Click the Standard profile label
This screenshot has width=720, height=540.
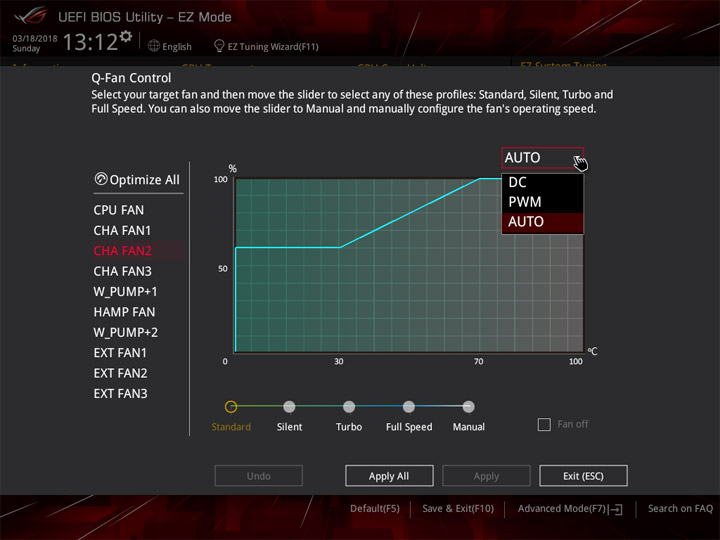(231, 427)
